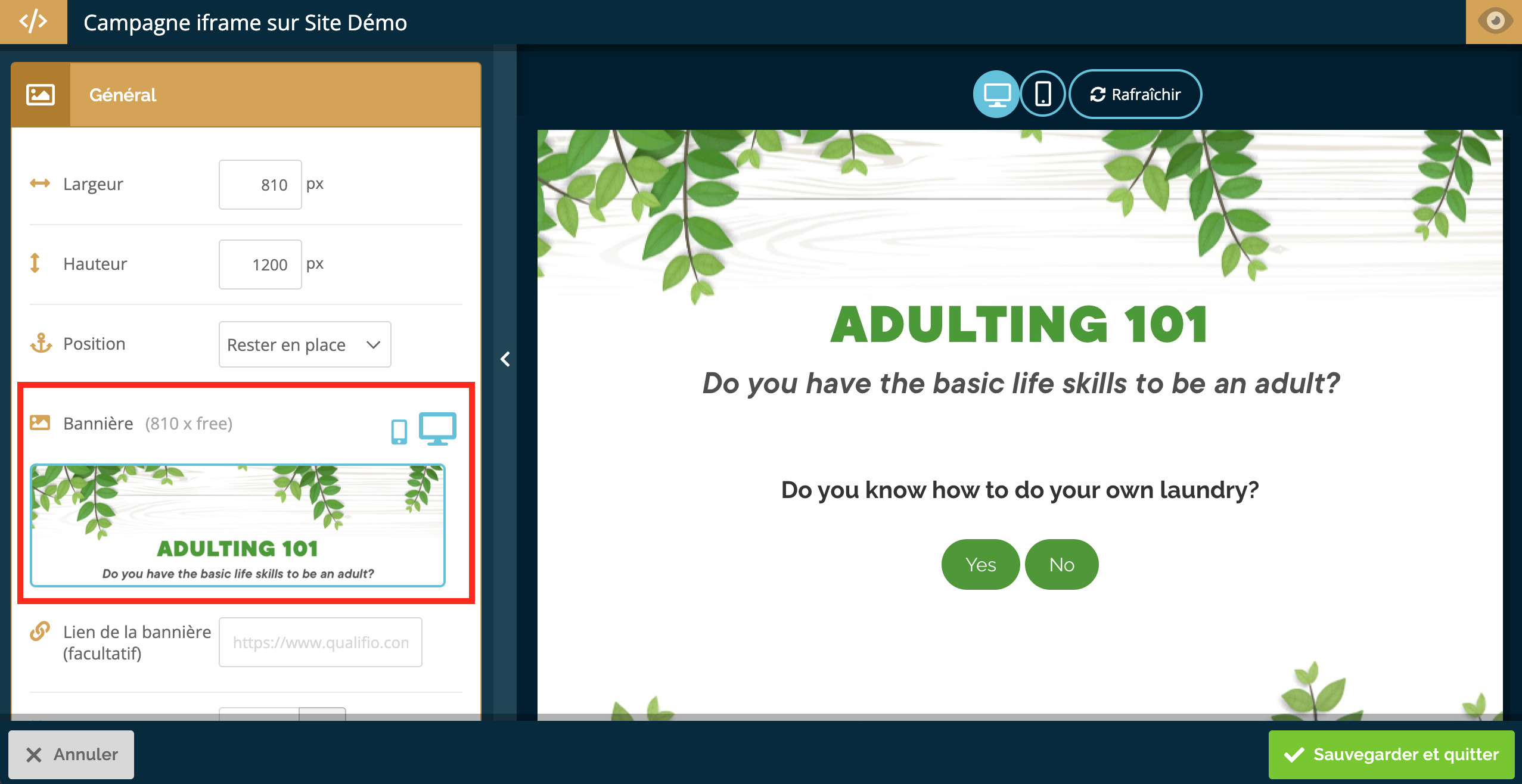Click the Adulting 101 banner thumbnail
Screen dimensions: 1522x784
(238, 525)
